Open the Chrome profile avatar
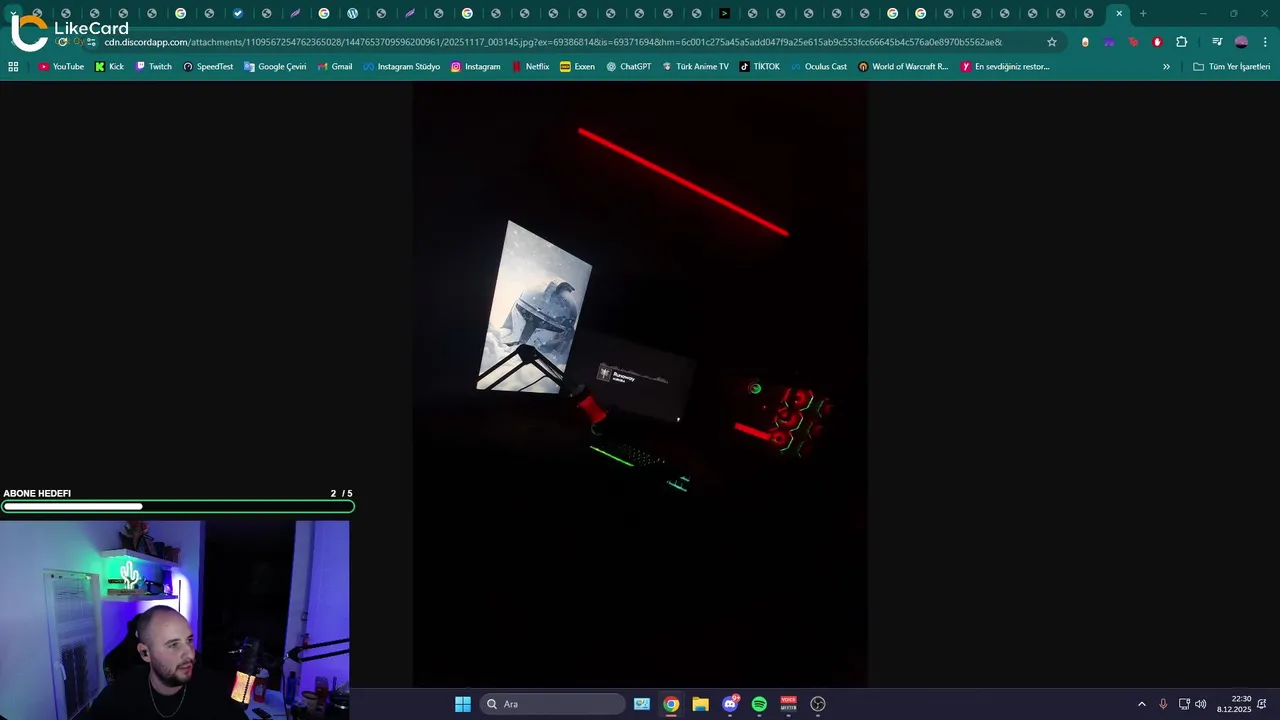Screen dimensions: 1280x720 coord(1241,42)
